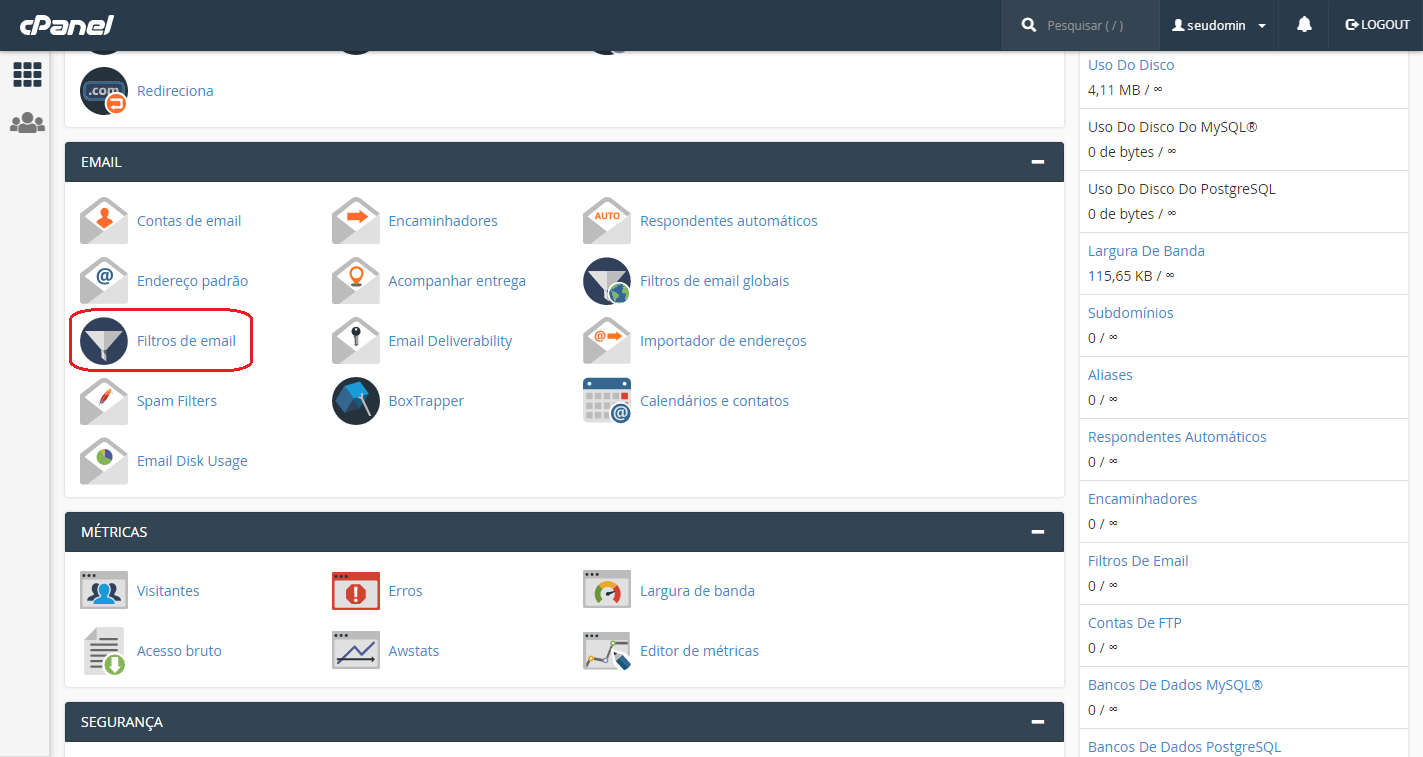The height and width of the screenshot is (757, 1423).
Task: Collapse the EMAIL section
Action: click(1038, 162)
